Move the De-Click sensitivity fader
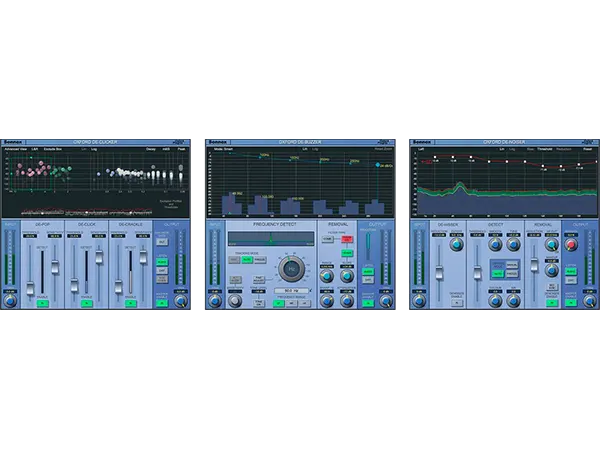Image resolution: width=600 pixels, height=450 pixels. [x=99, y=256]
